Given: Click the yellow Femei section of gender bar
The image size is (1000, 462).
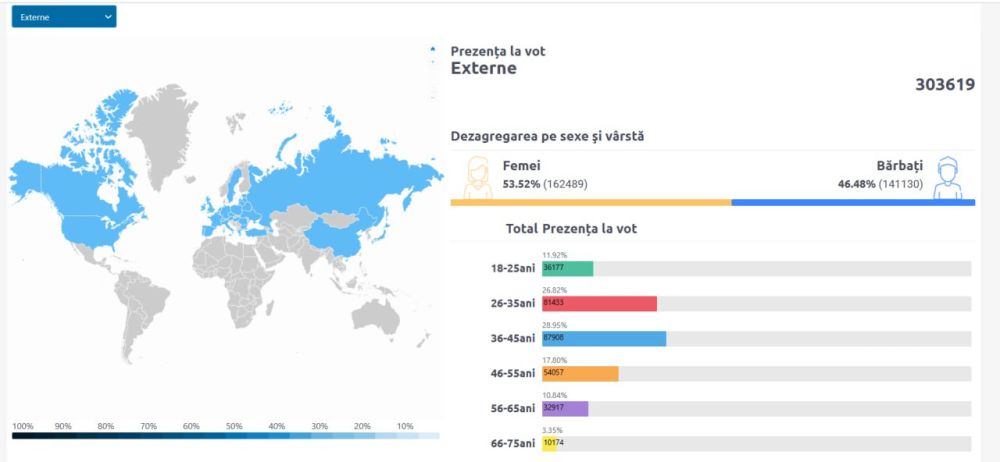Looking at the screenshot, I should (x=590, y=202).
